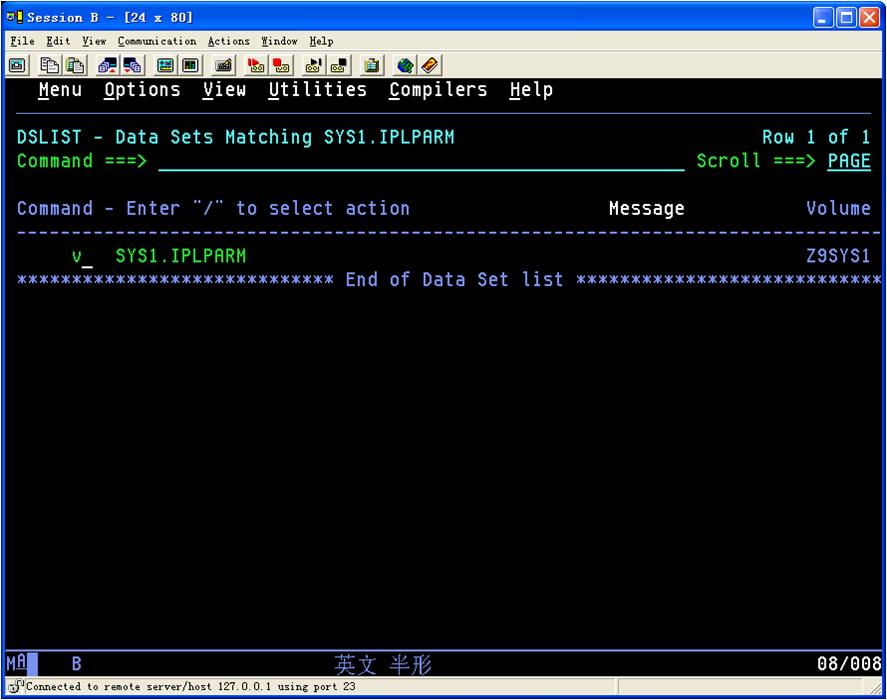Open the Help Index book icon
The height and width of the screenshot is (700, 887).
pyautogui.click(x=430, y=66)
